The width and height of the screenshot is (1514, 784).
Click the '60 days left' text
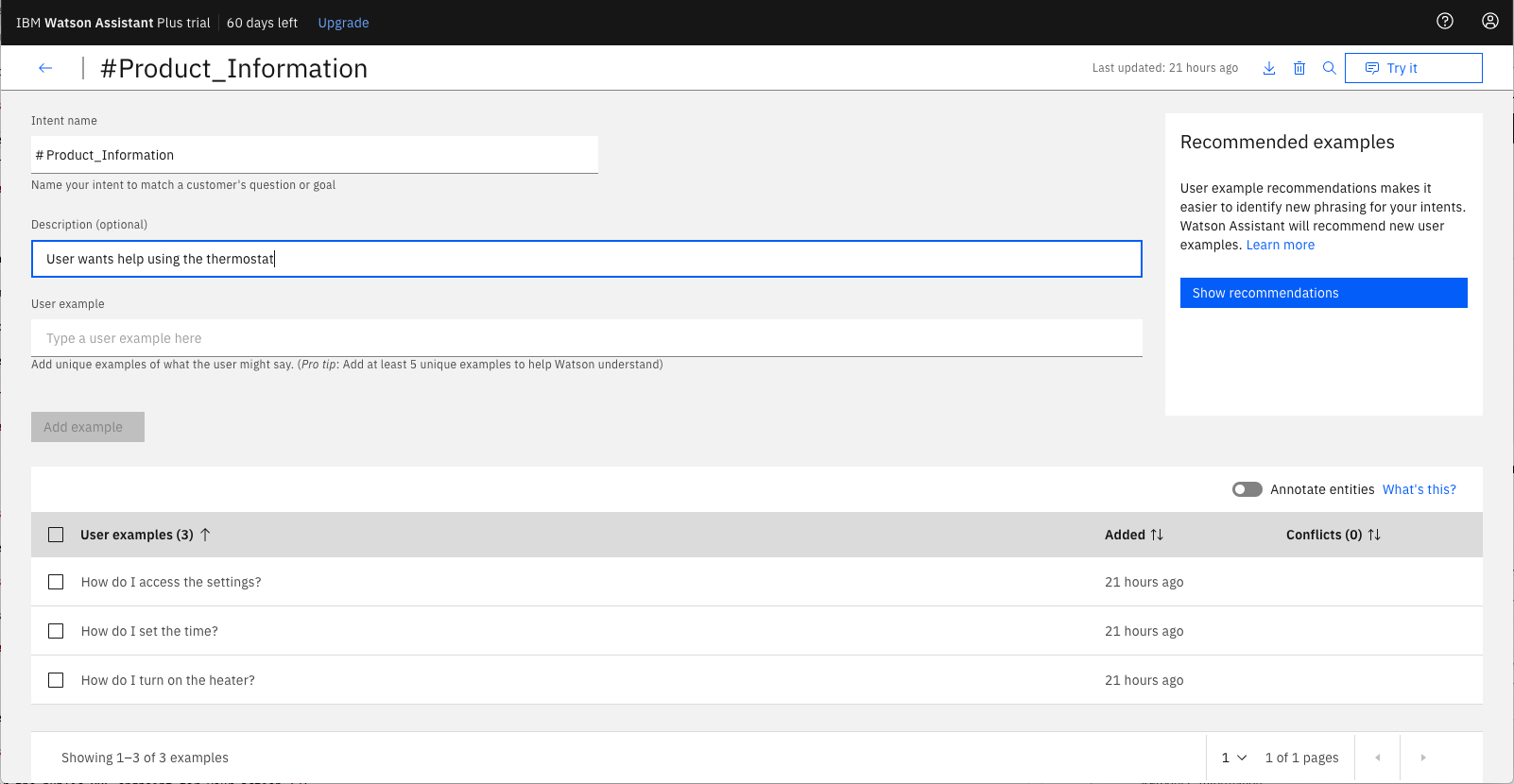click(x=262, y=23)
